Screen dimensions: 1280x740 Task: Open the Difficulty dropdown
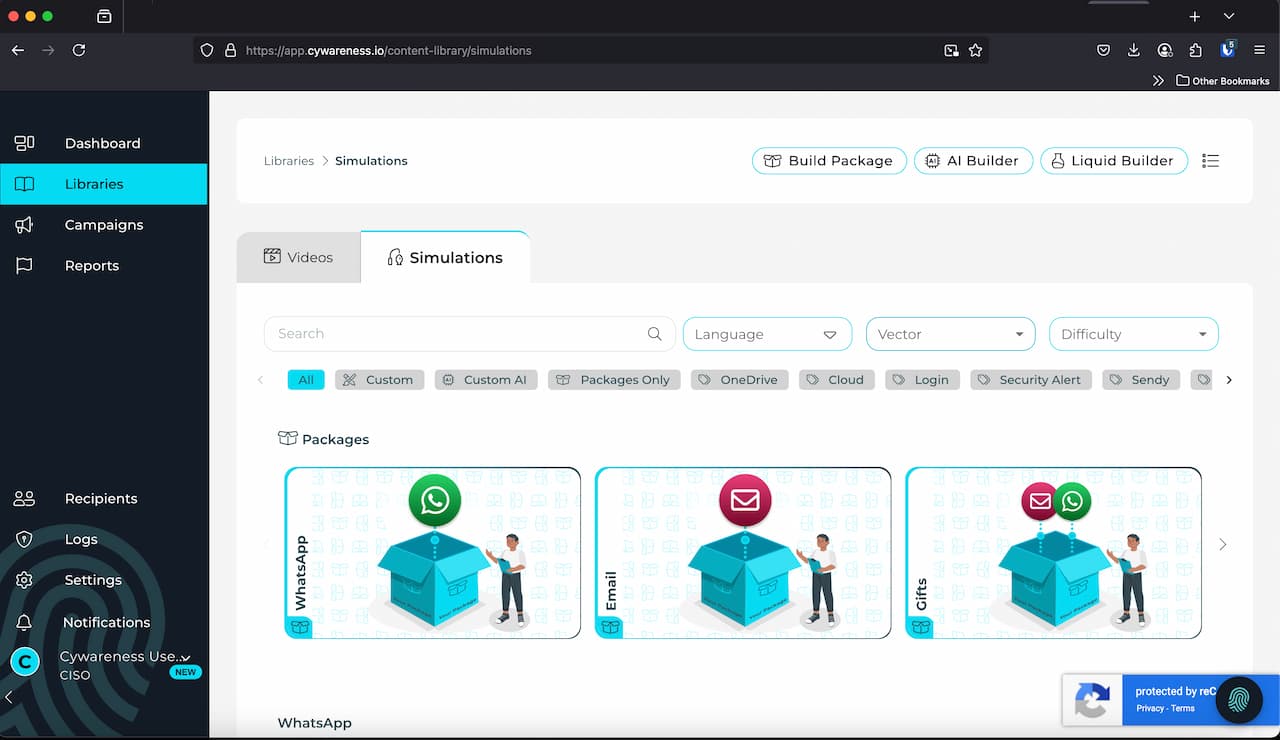[1133, 334]
